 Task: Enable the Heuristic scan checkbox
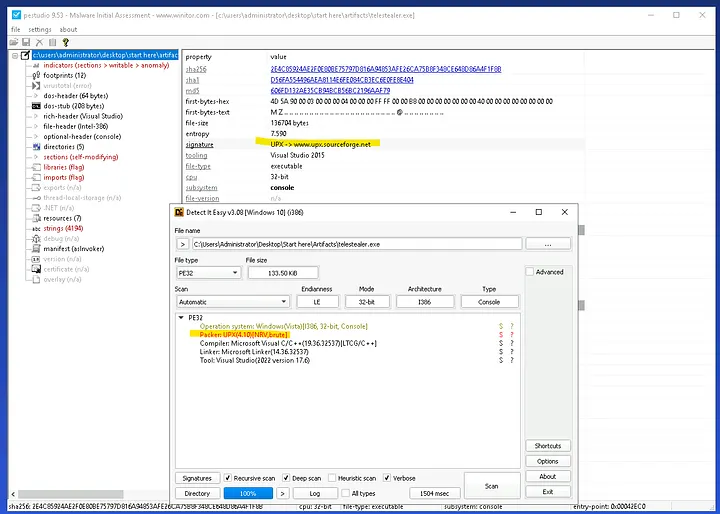332,478
